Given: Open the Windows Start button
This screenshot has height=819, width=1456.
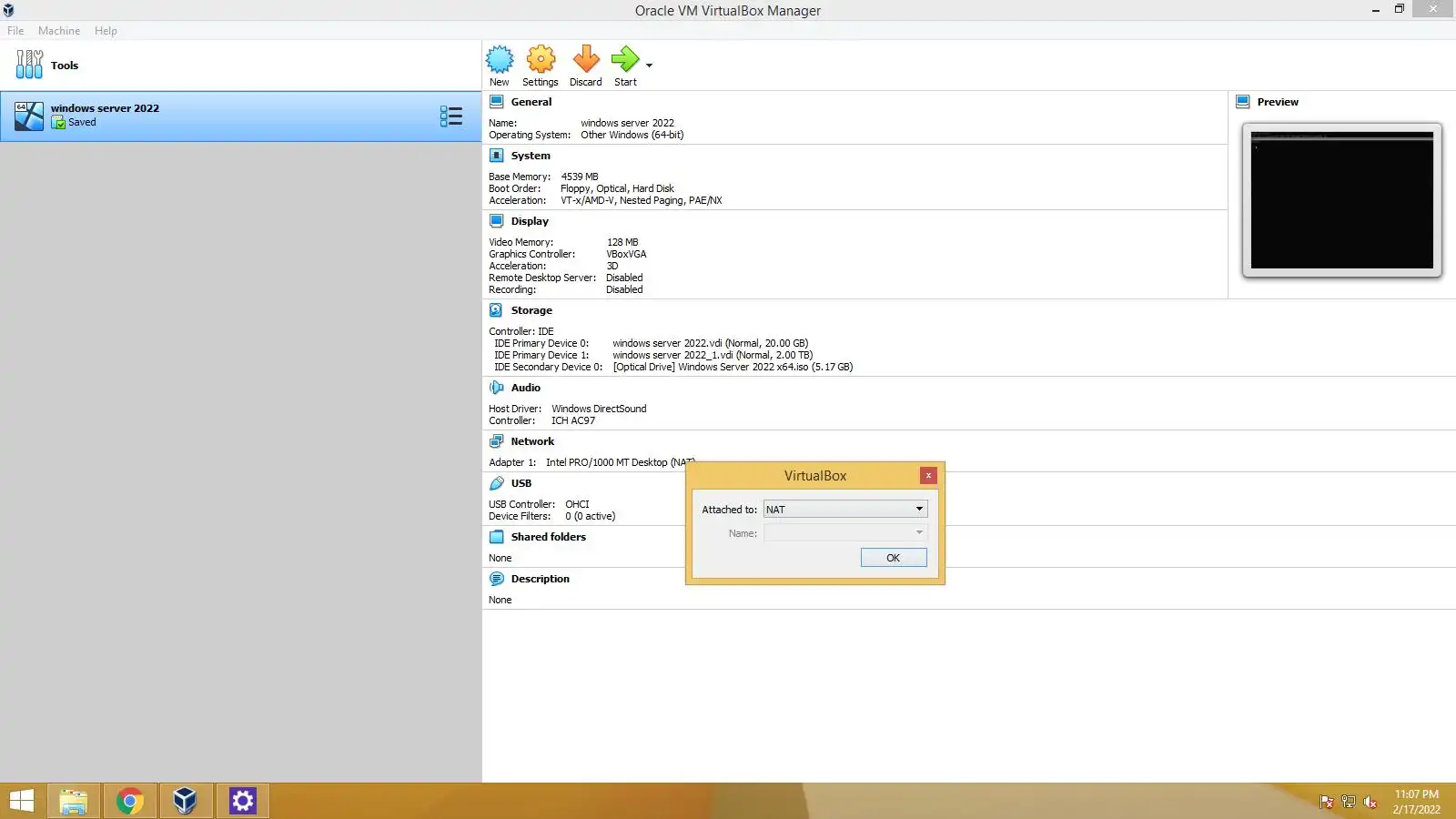Looking at the screenshot, I should (x=22, y=801).
